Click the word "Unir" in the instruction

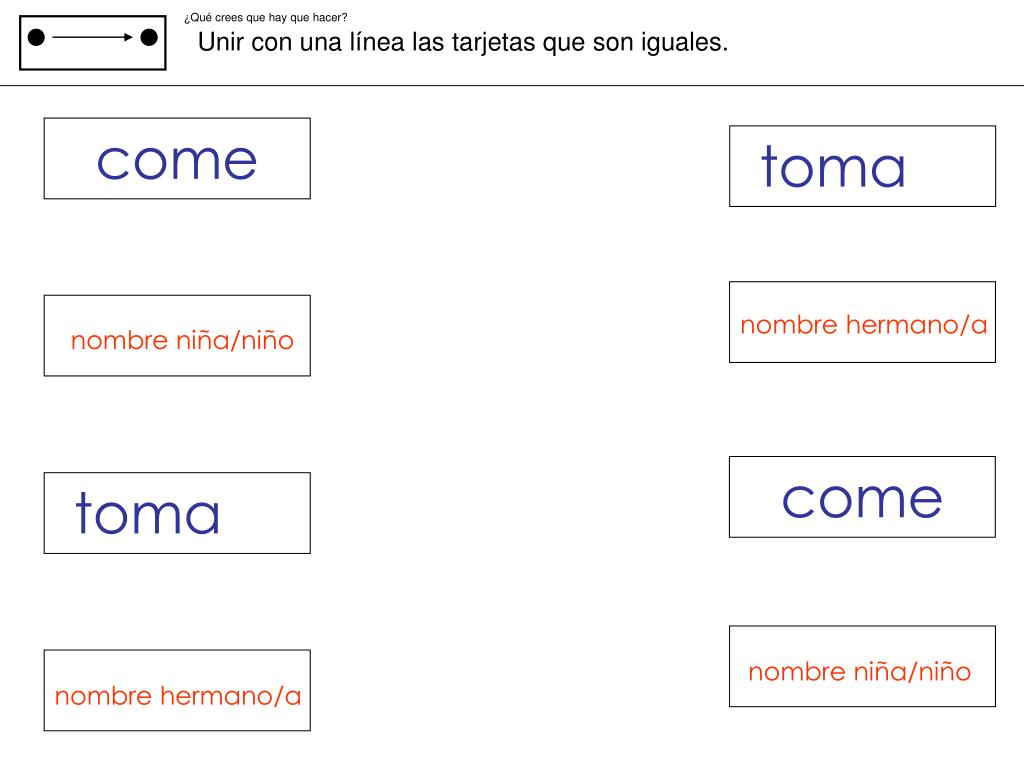pos(222,43)
